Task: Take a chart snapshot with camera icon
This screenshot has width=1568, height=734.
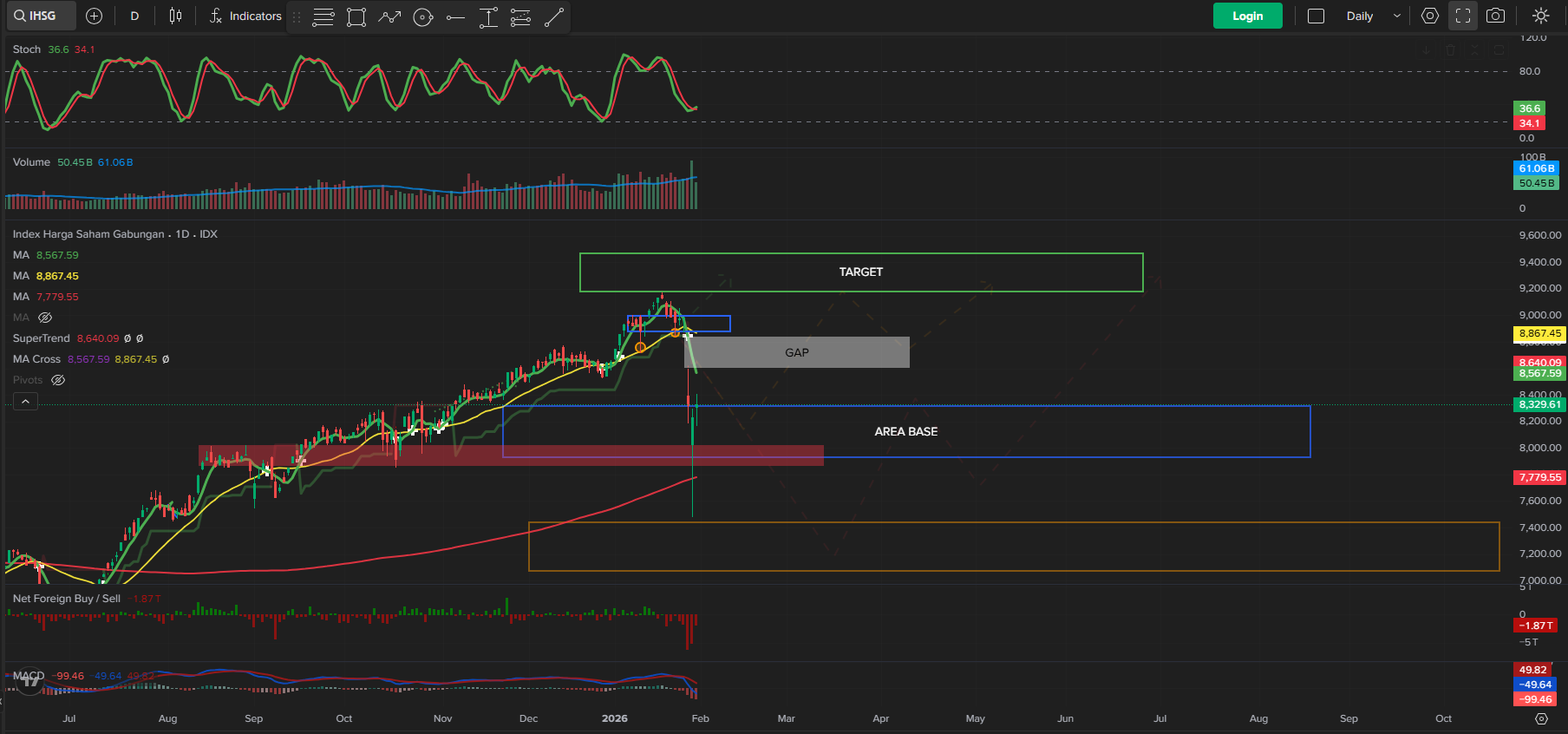Action: tap(1495, 16)
